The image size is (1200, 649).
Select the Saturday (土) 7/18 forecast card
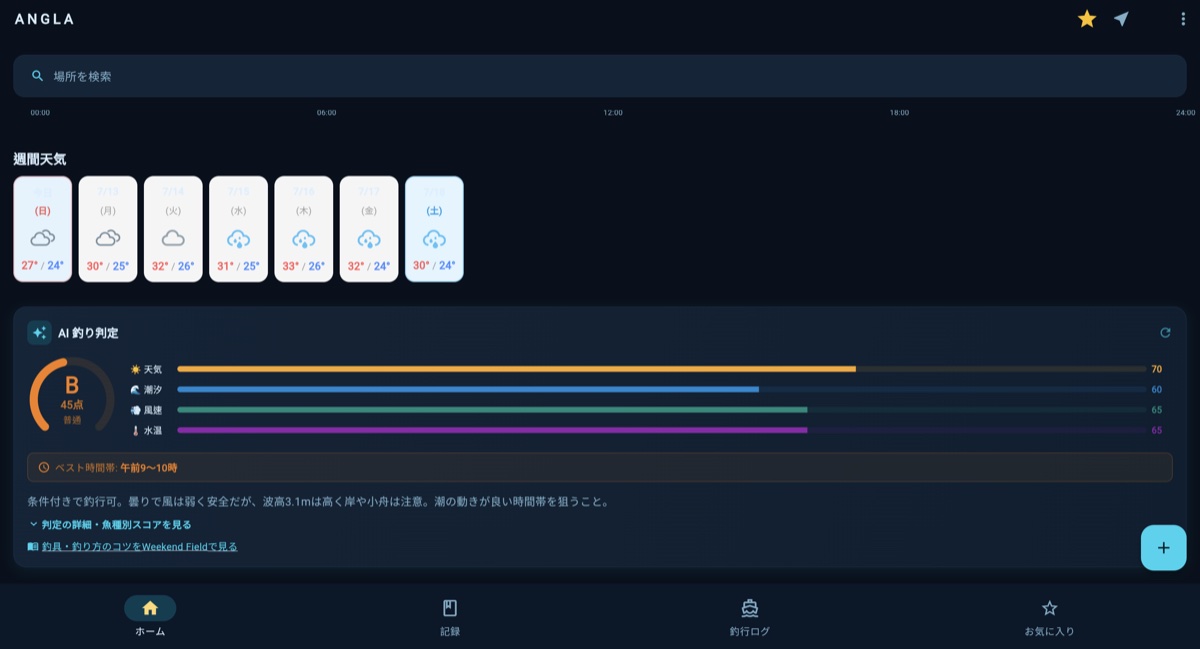click(434, 229)
